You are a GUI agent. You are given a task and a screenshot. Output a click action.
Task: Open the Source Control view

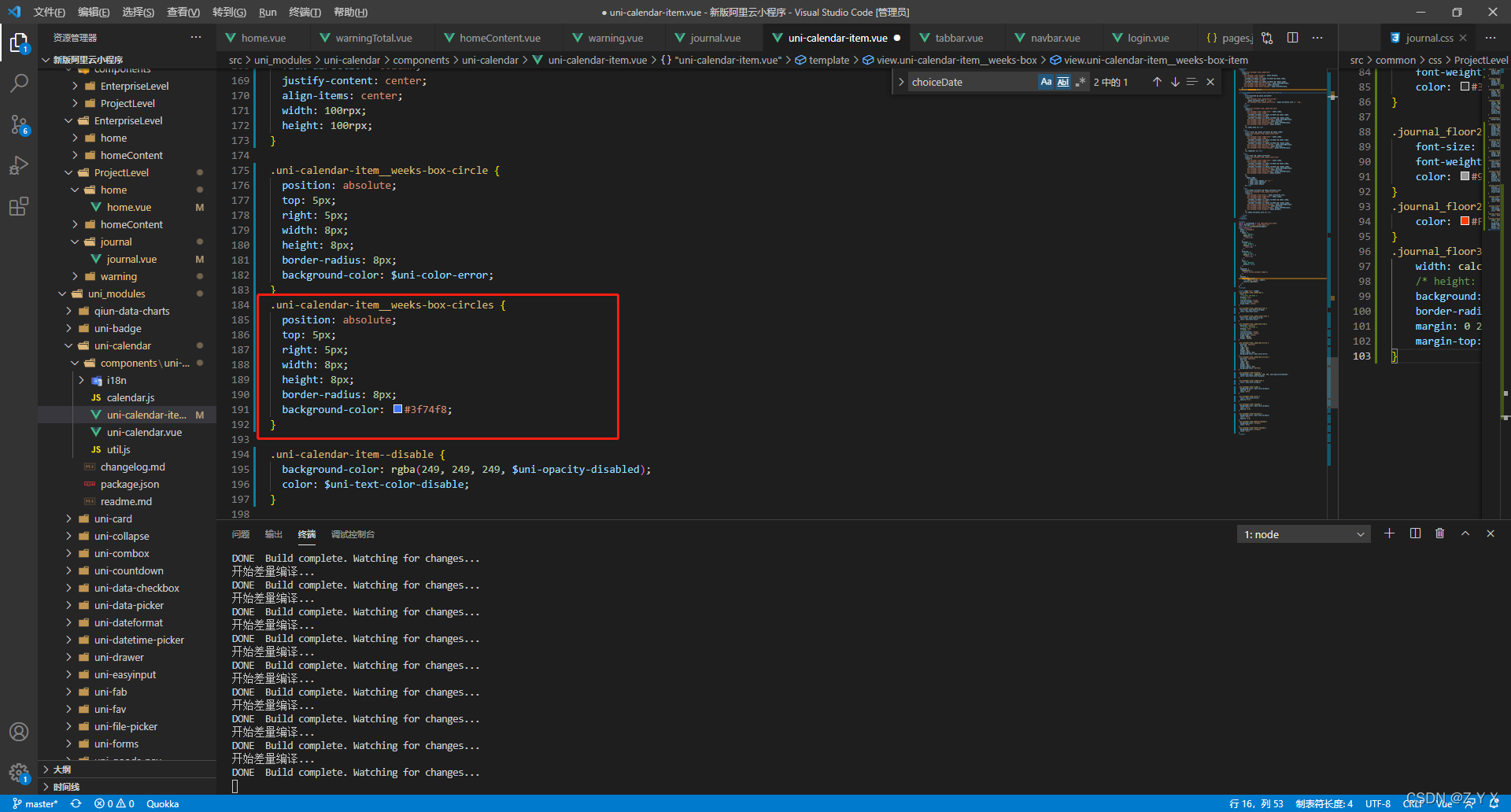pos(19,124)
